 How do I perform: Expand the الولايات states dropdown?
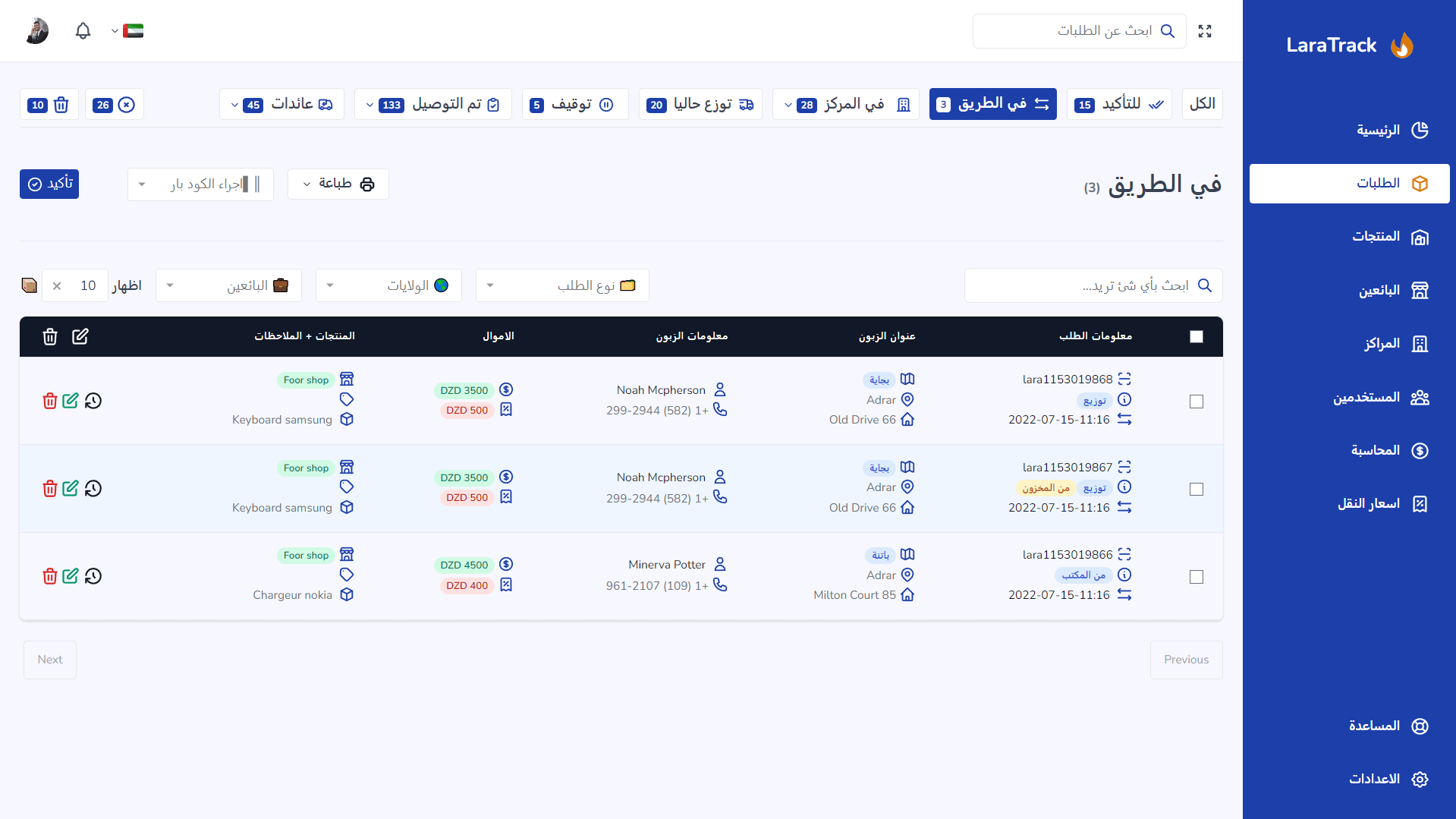pyautogui.click(x=388, y=285)
